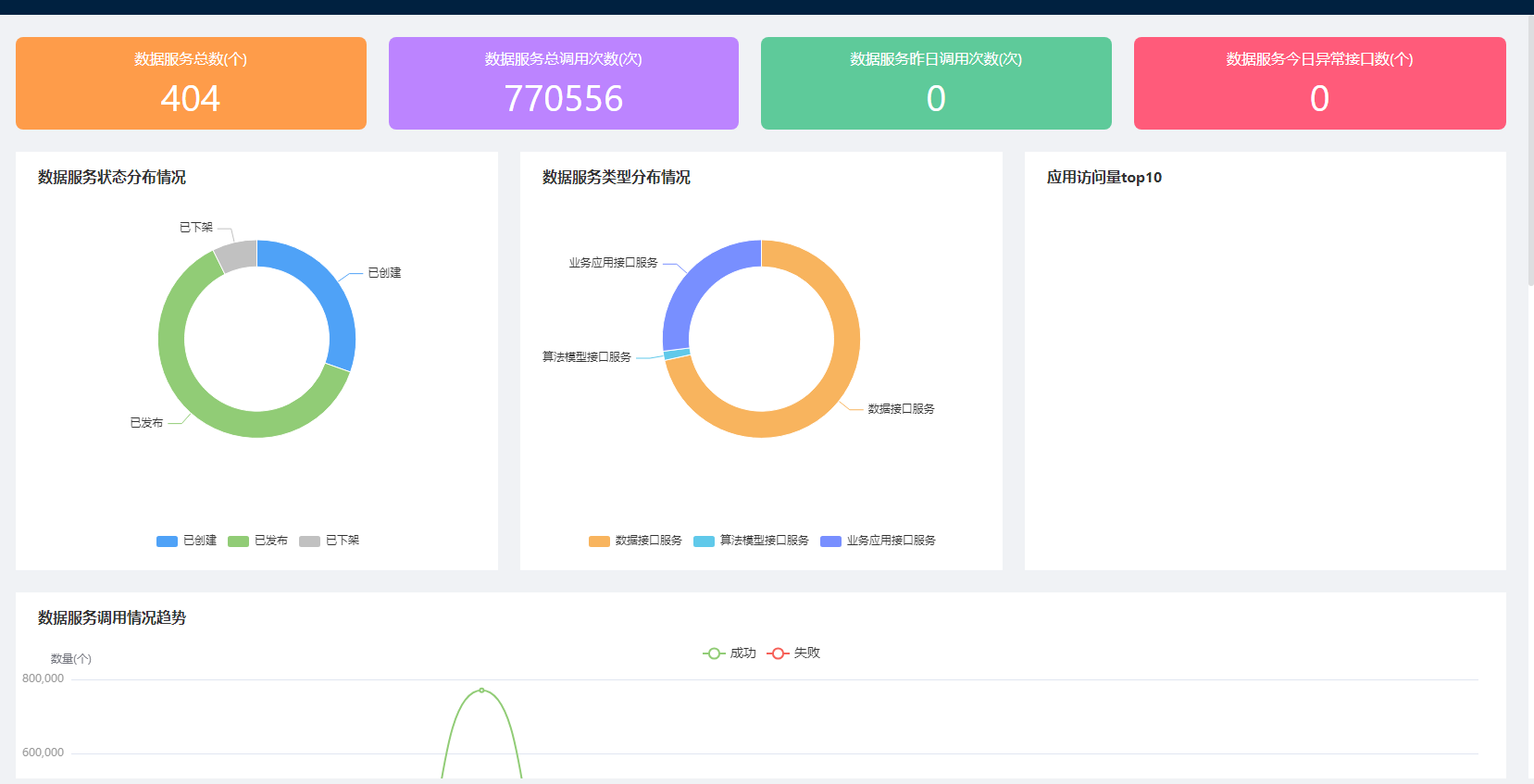Open the 数据服务总数 card showing 404

coord(191,83)
